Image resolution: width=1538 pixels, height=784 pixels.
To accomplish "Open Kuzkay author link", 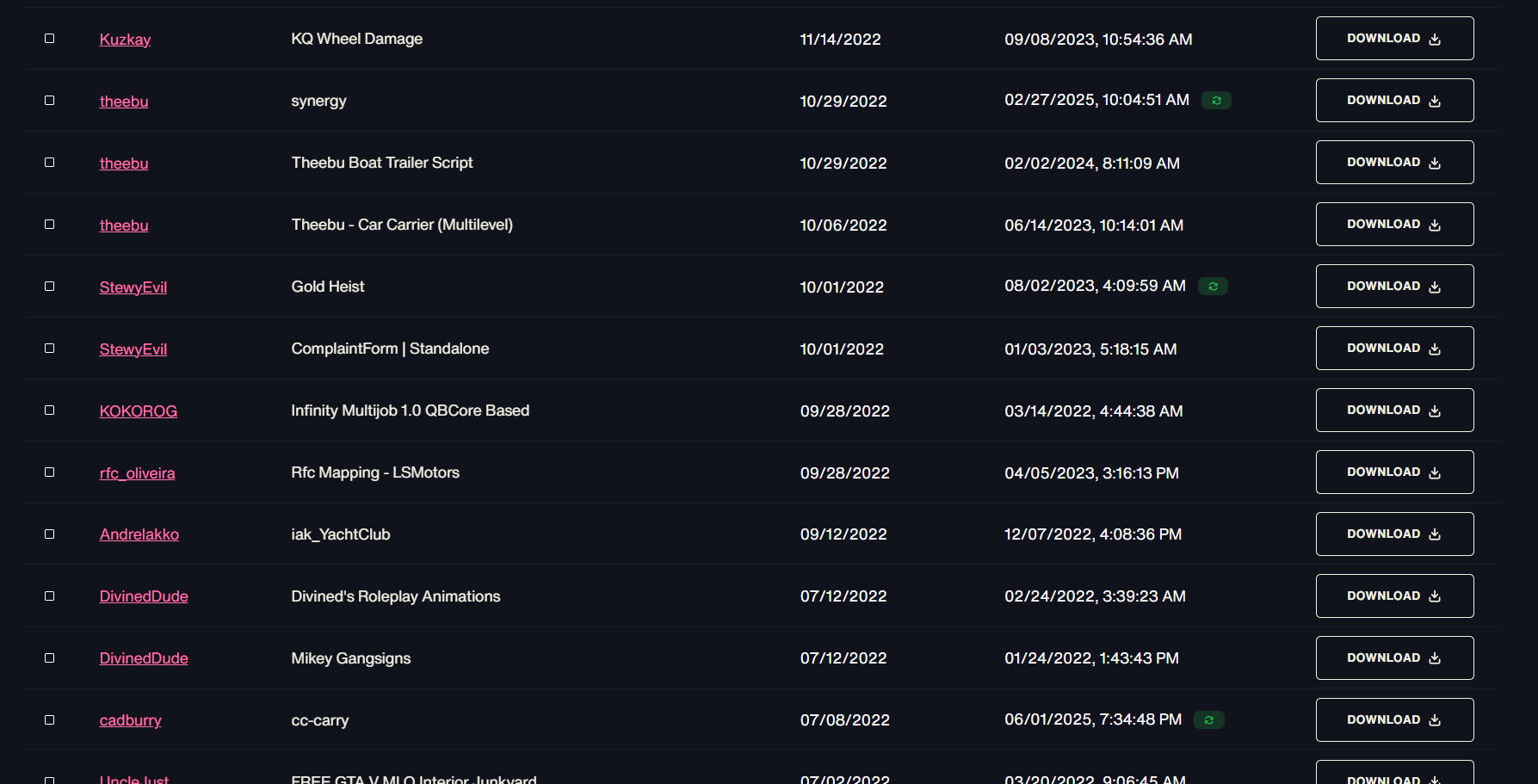I will (x=125, y=40).
